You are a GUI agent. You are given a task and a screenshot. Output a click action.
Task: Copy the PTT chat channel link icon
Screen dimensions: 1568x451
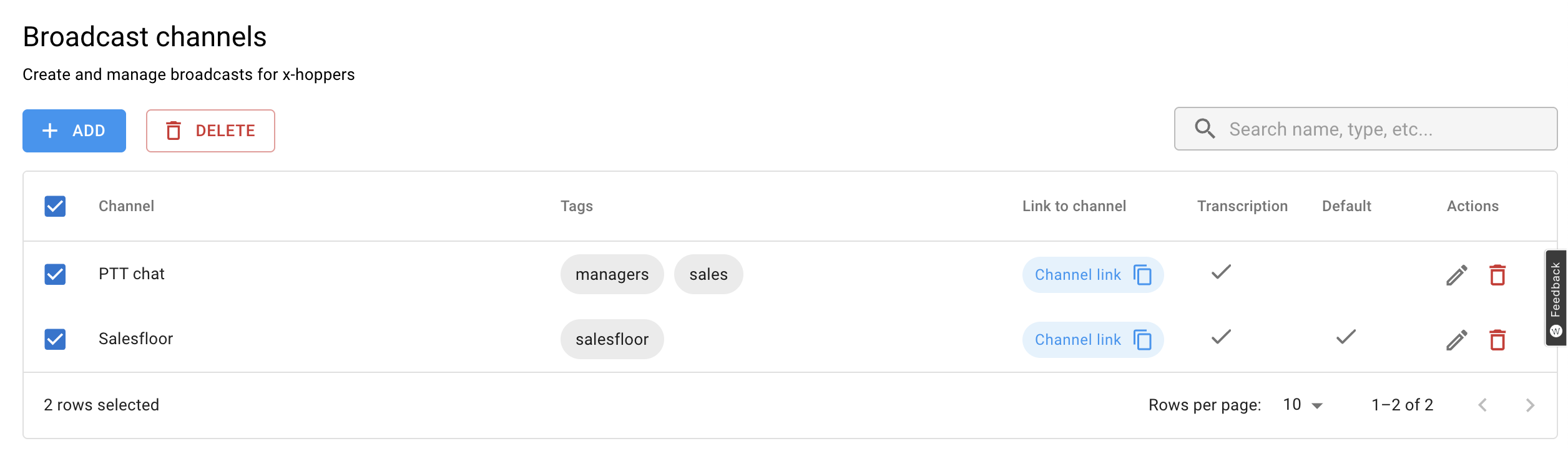1142,275
